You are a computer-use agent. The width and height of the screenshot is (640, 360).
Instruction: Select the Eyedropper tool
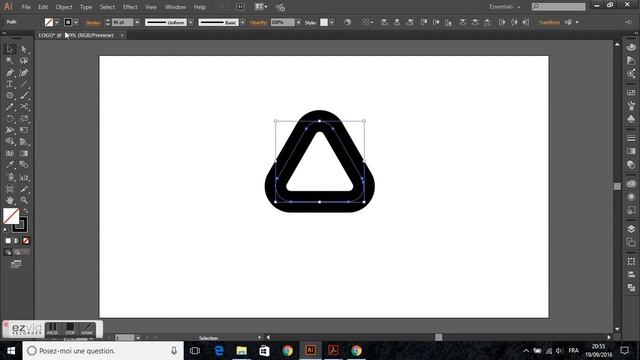pyautogui.click(x=10, y=165)
